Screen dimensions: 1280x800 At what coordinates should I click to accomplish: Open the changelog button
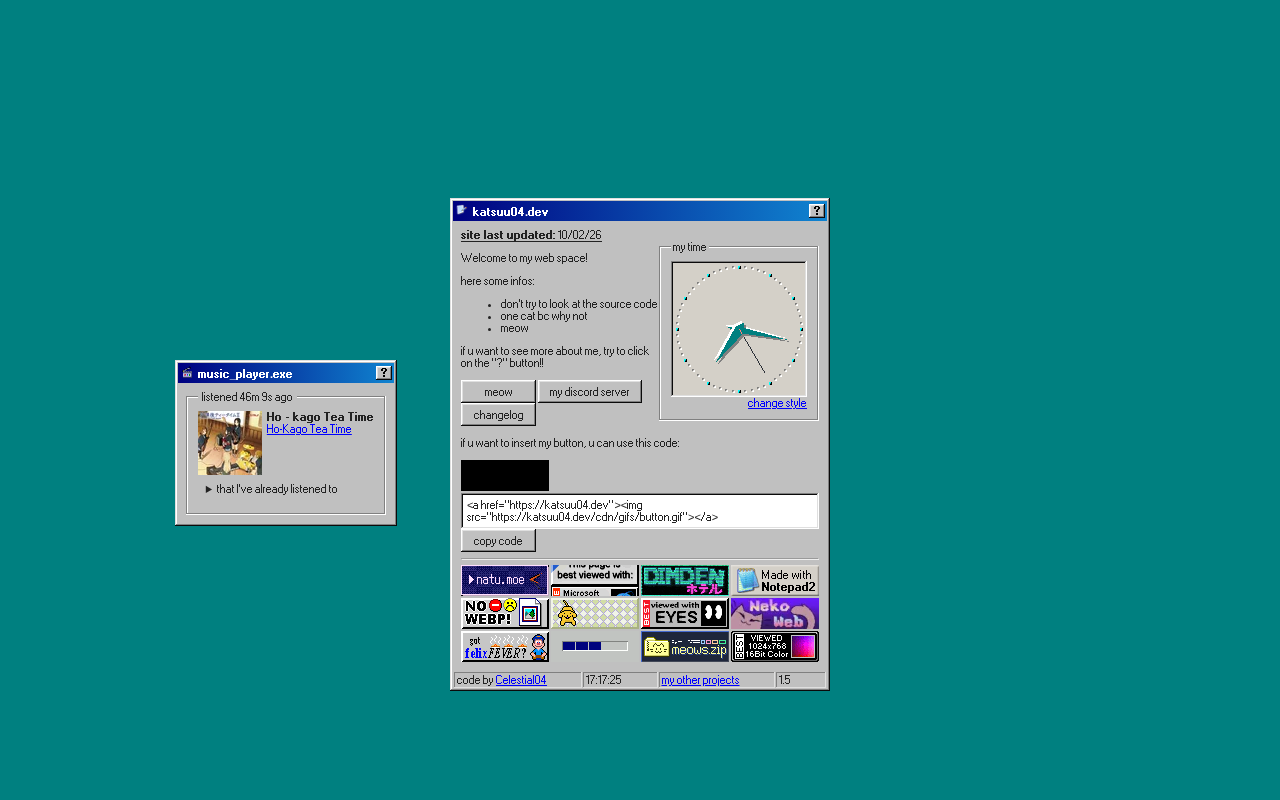pyautogui.click(x=498, y=415)
